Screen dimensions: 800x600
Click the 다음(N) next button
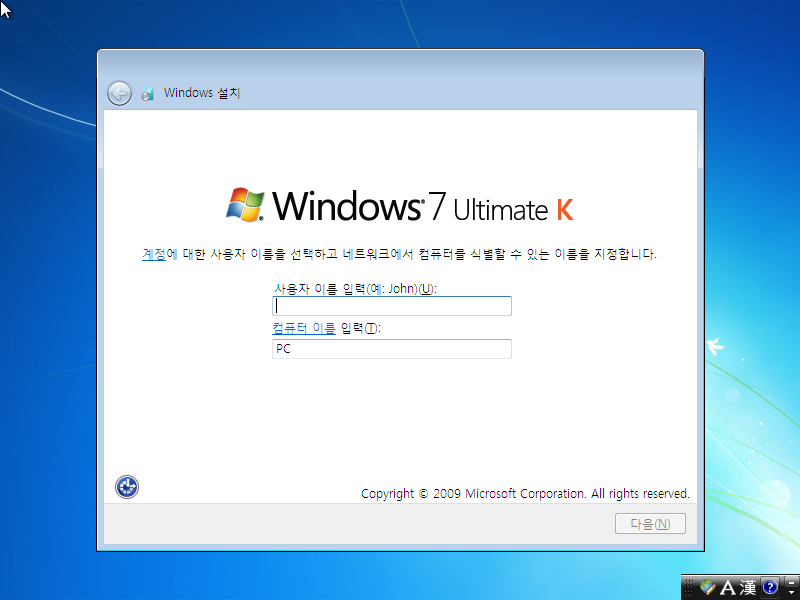tap(650, 523)
